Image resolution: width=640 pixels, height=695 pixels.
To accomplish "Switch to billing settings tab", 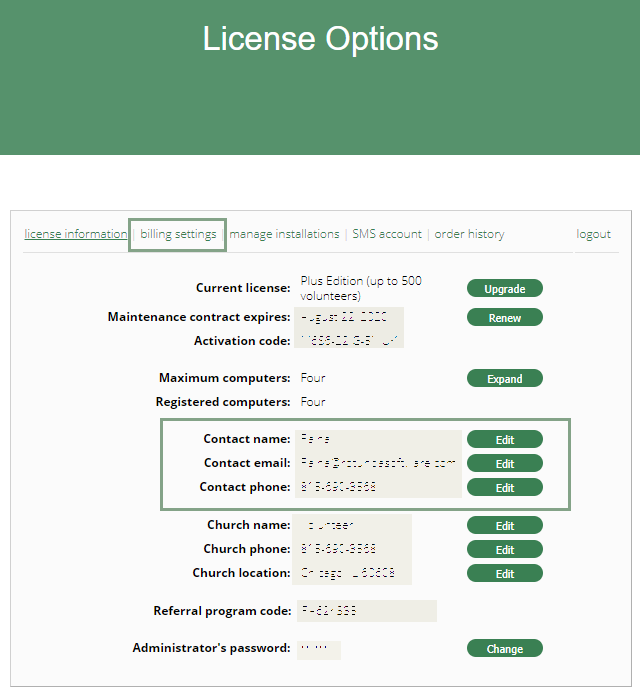I will point(178,234).
